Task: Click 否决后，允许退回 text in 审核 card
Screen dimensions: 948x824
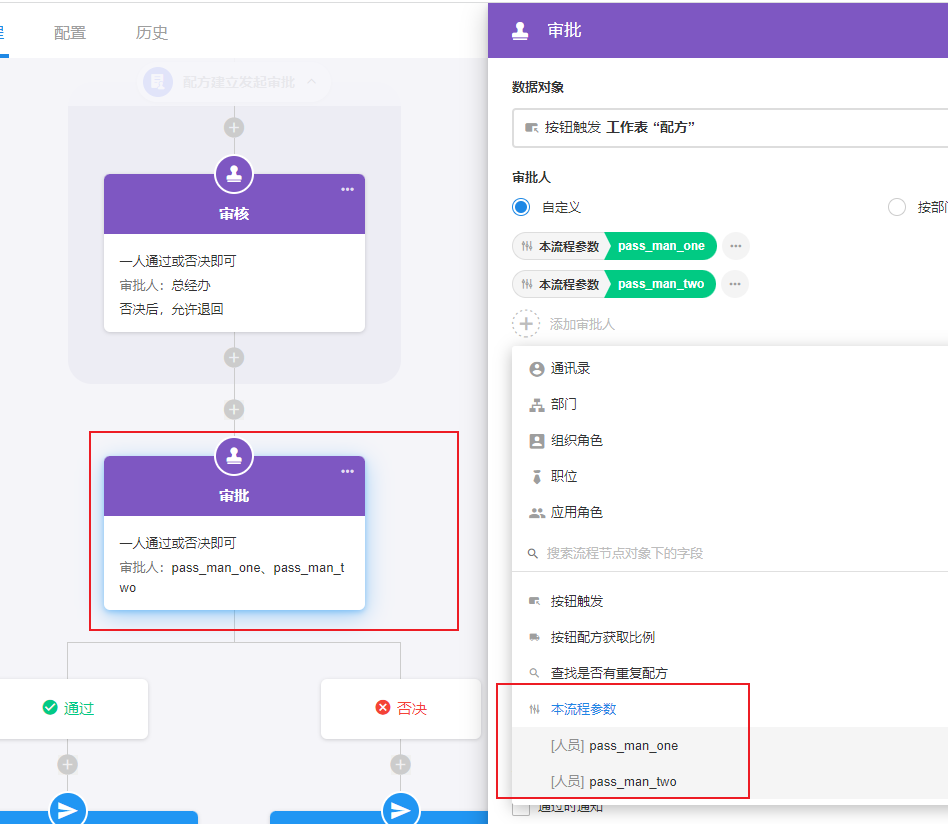Action: pyautogui.click(x=172, y=310)
